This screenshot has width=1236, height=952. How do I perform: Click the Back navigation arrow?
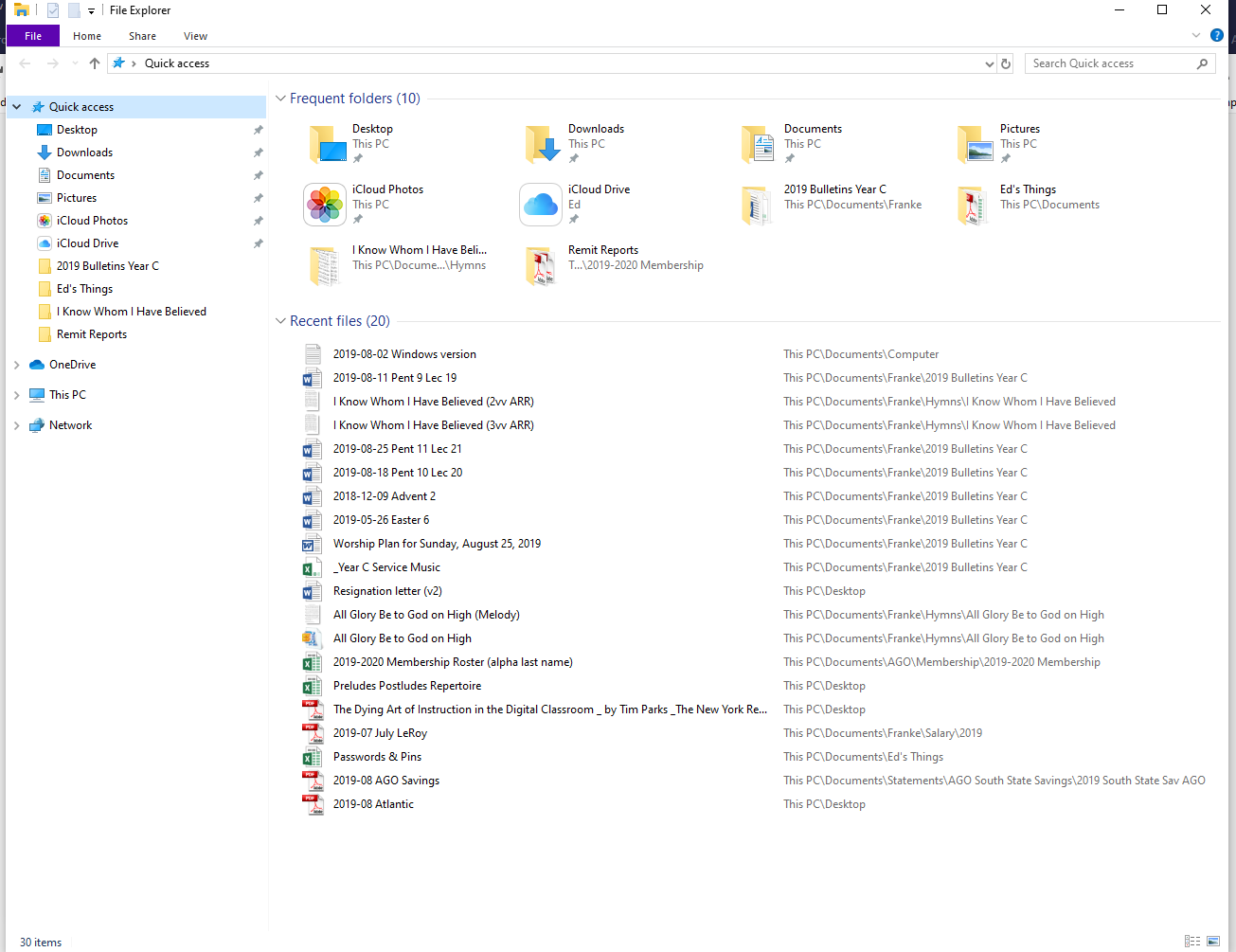point(26,63)
